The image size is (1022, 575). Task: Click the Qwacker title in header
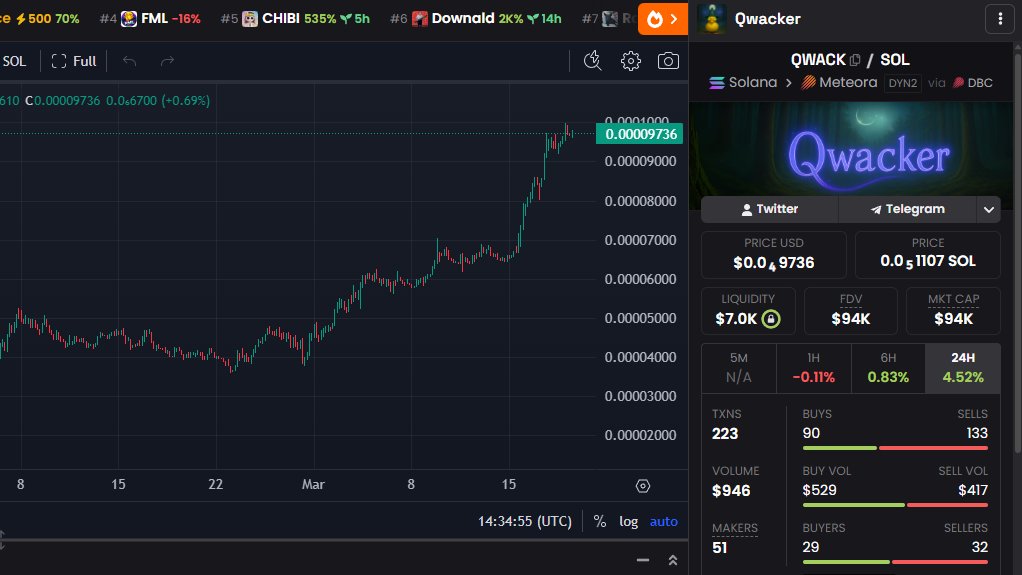pos(767,19)
